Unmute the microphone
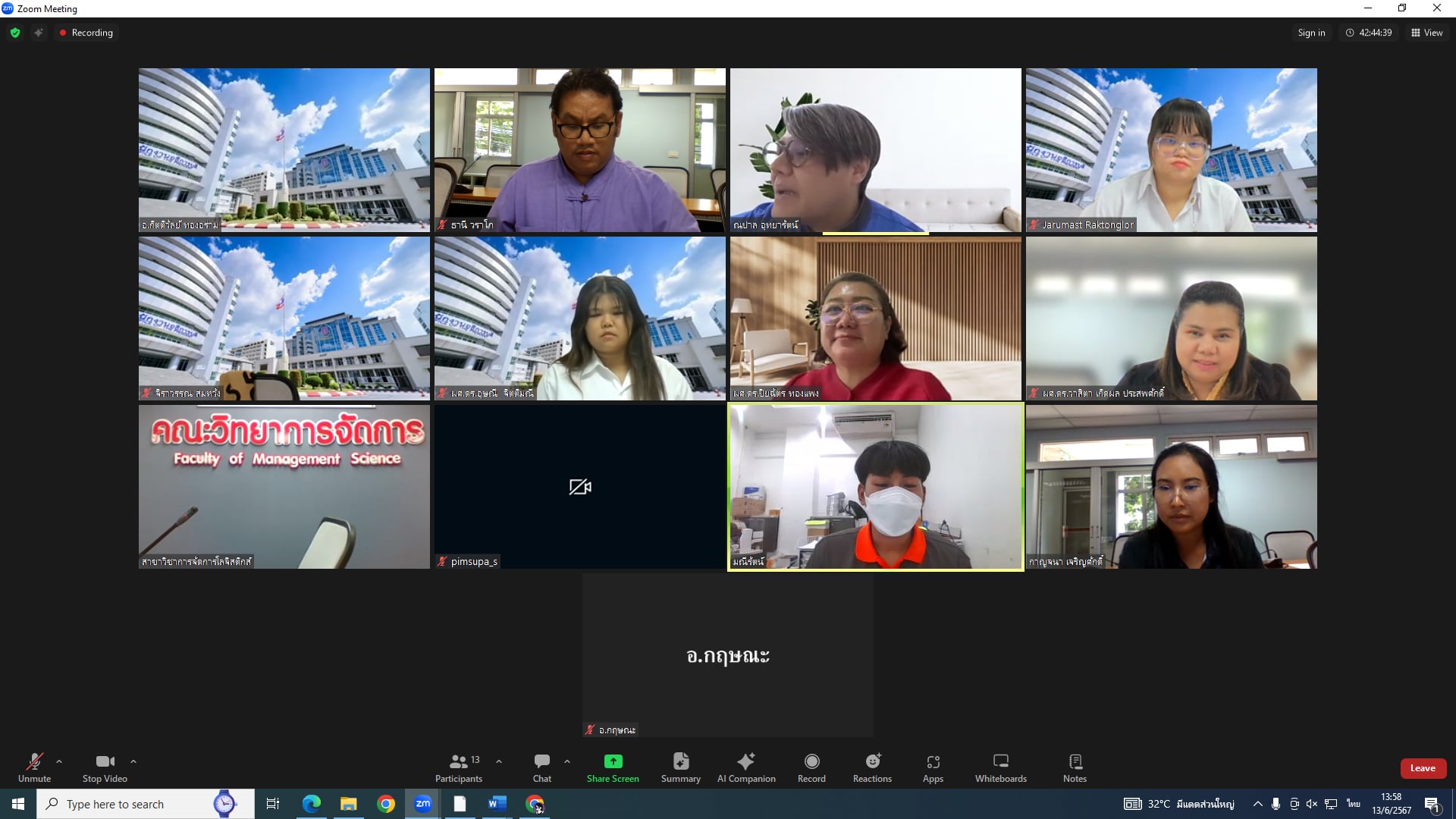Screen dimensions: 1456x819 click(x=34, y=767)
